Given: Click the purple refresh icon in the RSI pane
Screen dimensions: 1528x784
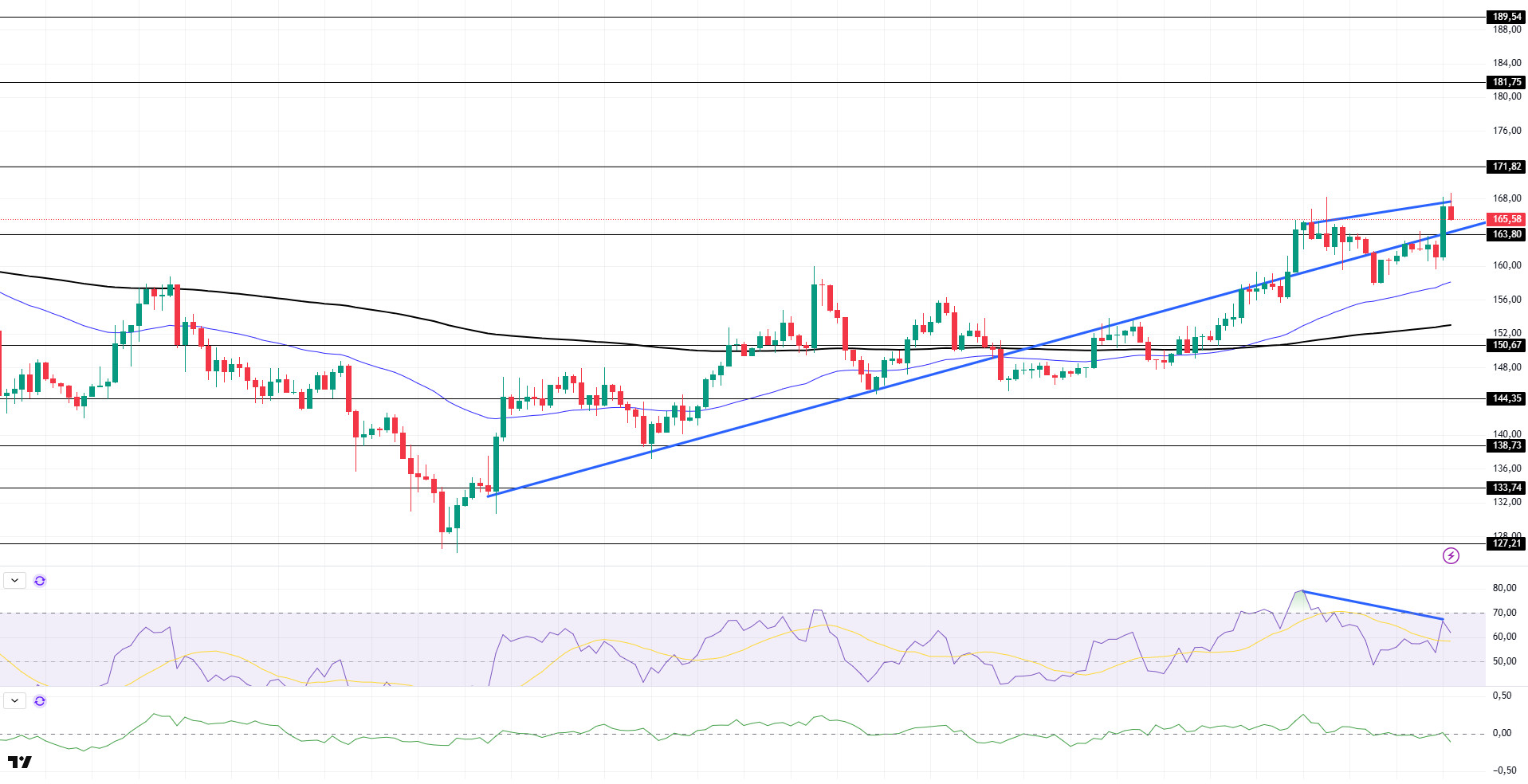Looking at the screenshot, I should [x=40, y=581].
